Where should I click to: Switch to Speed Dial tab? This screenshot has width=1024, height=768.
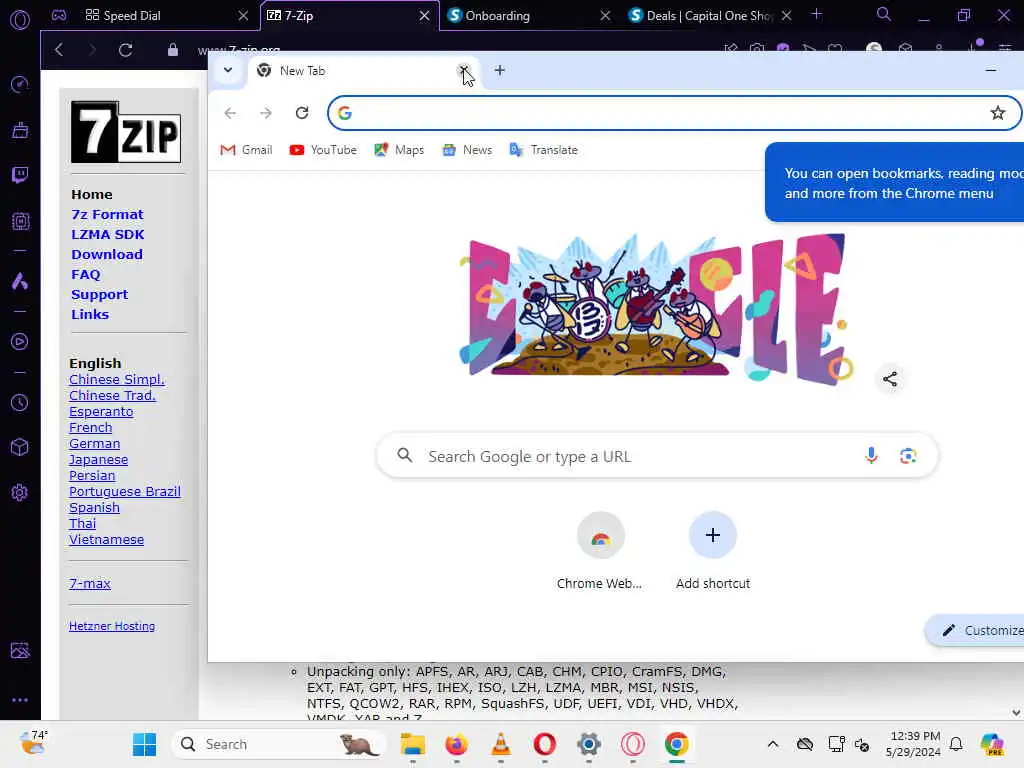167,16
